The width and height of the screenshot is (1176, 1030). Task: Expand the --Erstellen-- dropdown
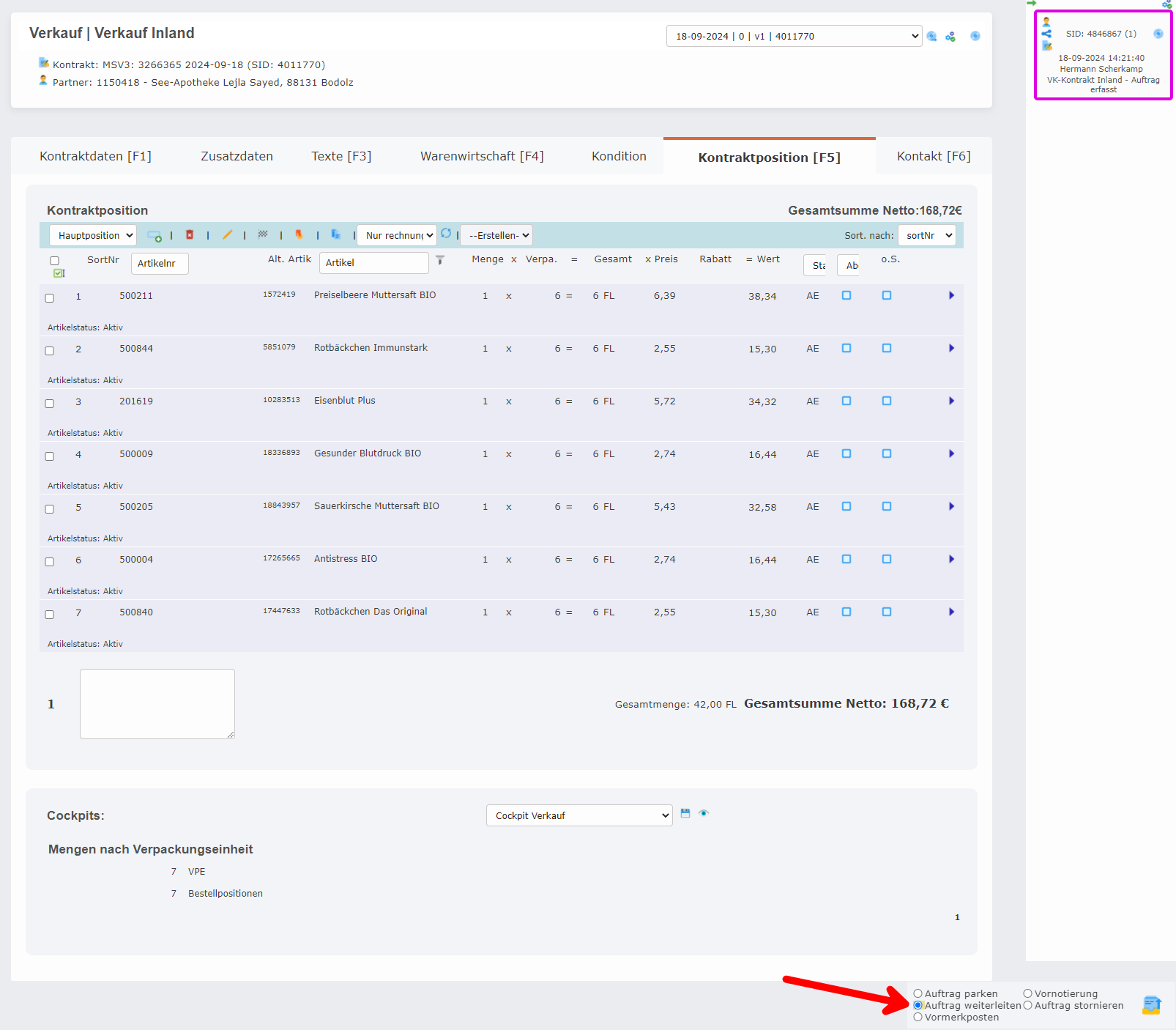click(496, 235)
